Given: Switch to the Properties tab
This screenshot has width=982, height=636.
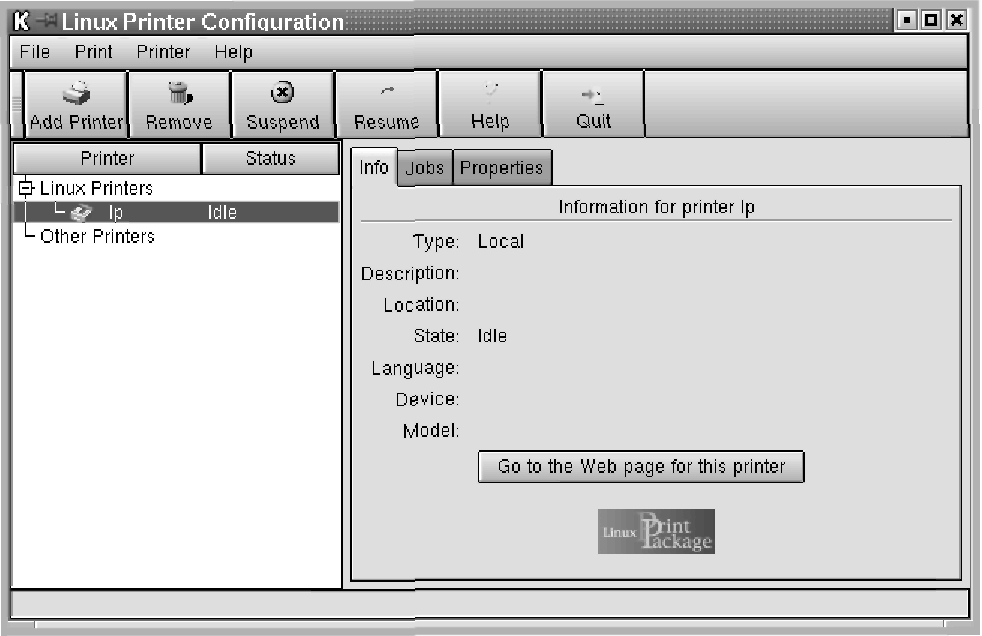Looking at the screenshot, I should 501,168.
